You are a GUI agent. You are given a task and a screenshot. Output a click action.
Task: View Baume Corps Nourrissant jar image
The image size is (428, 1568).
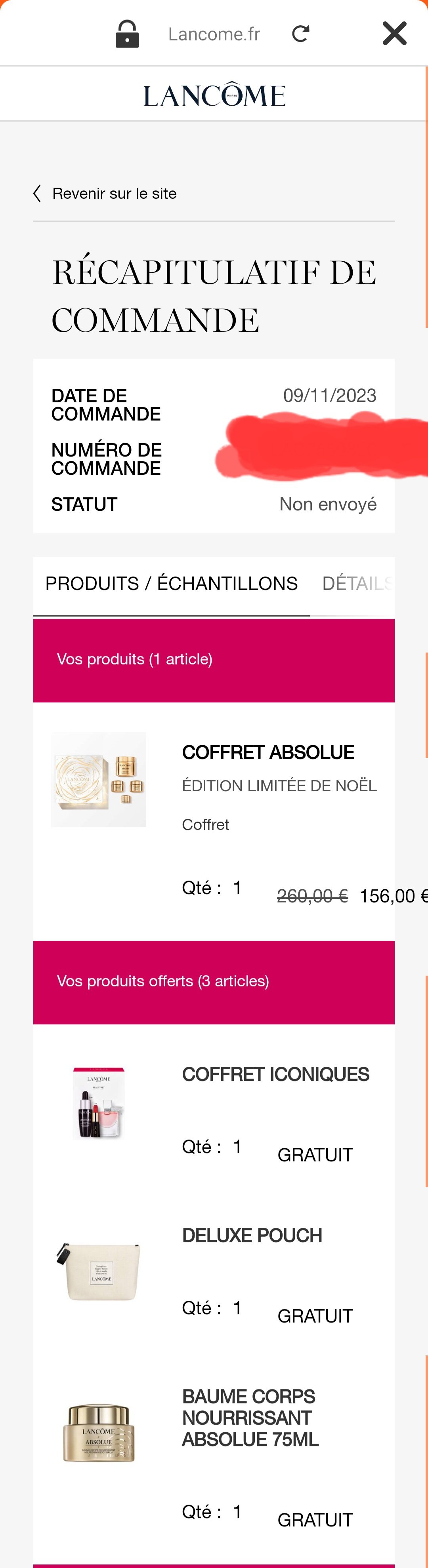(x=99, y=1433)
